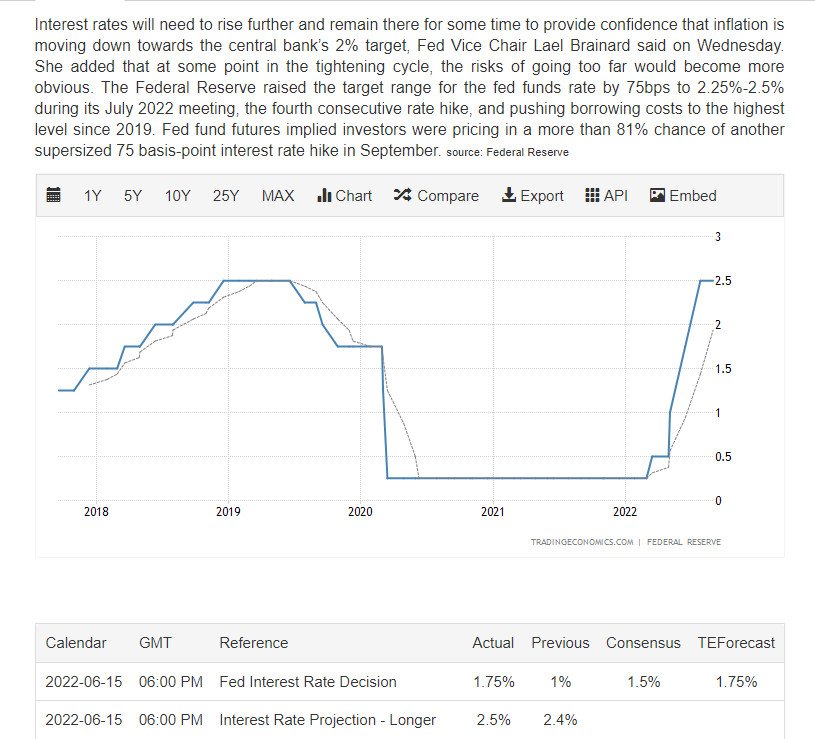Click the Compare shuffle-arrows button
Image resolution: width=815 pixels, height=739 pixels.
click(436, 196)
